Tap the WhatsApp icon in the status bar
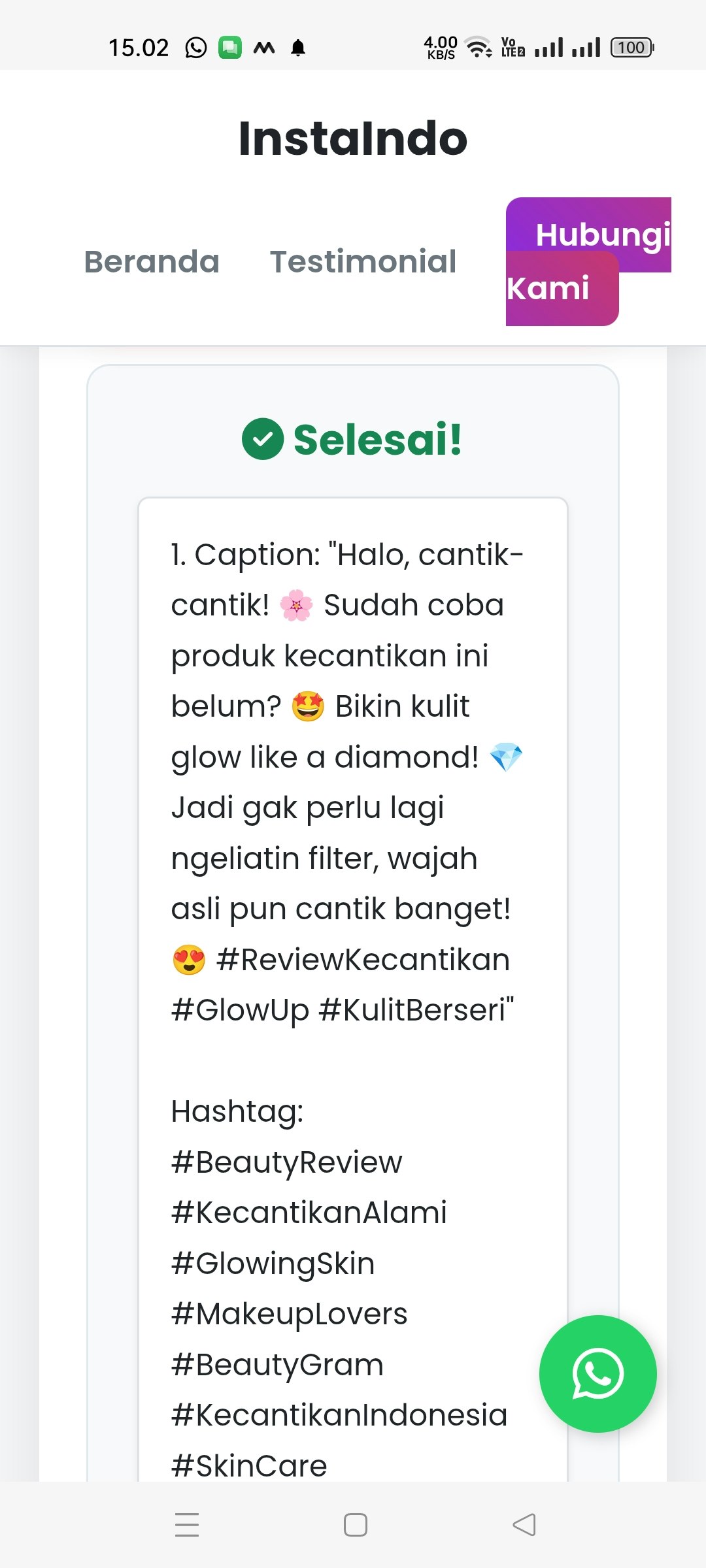 (x=195, y=47)
